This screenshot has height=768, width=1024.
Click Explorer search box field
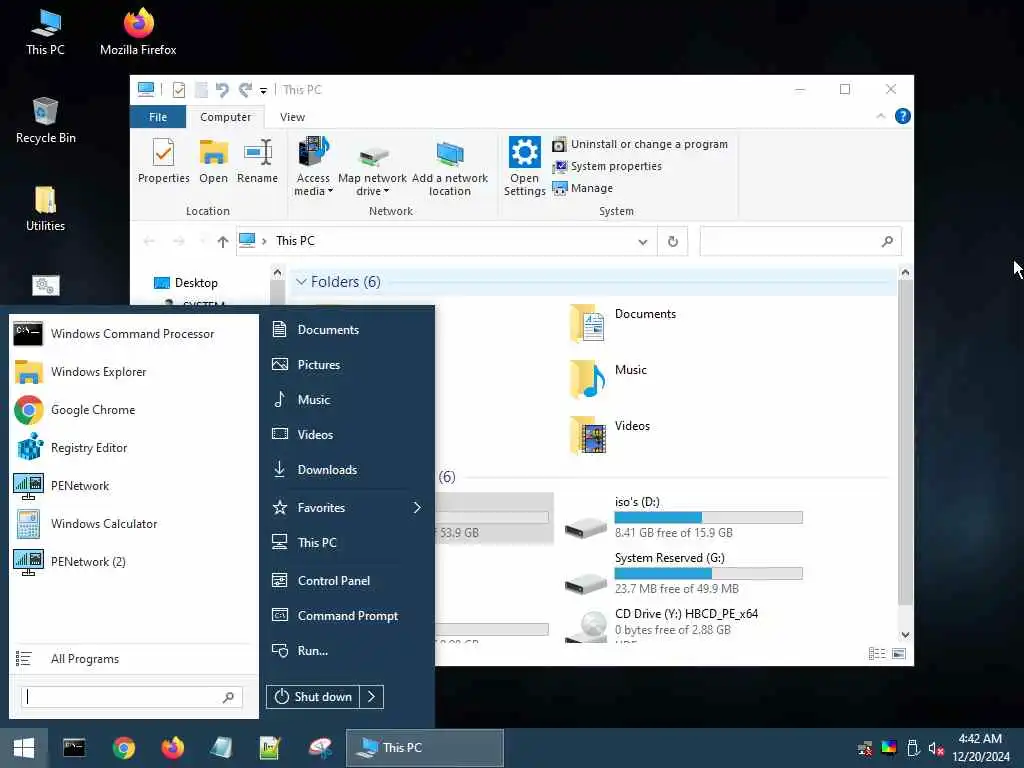800,242
